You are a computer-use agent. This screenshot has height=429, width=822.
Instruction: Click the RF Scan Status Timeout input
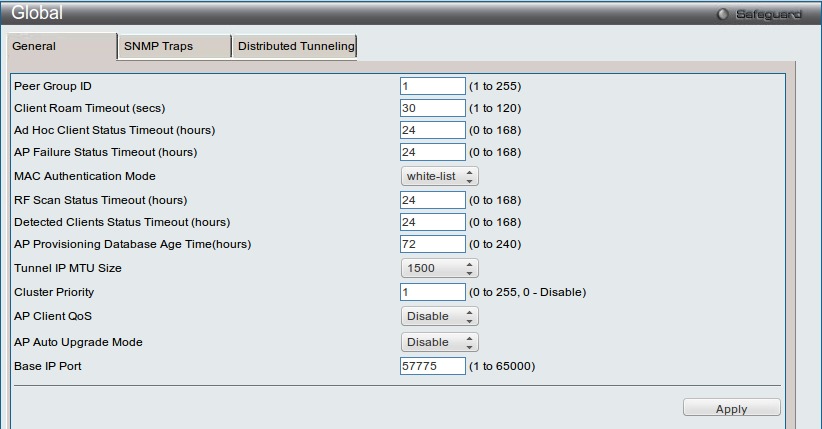click(432, 200)
